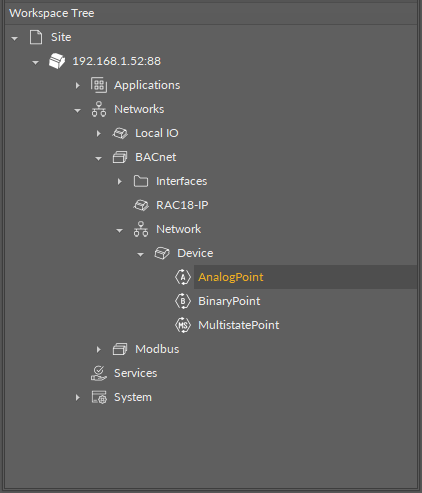Expand the Modbus node

click(x=98, y=349)
